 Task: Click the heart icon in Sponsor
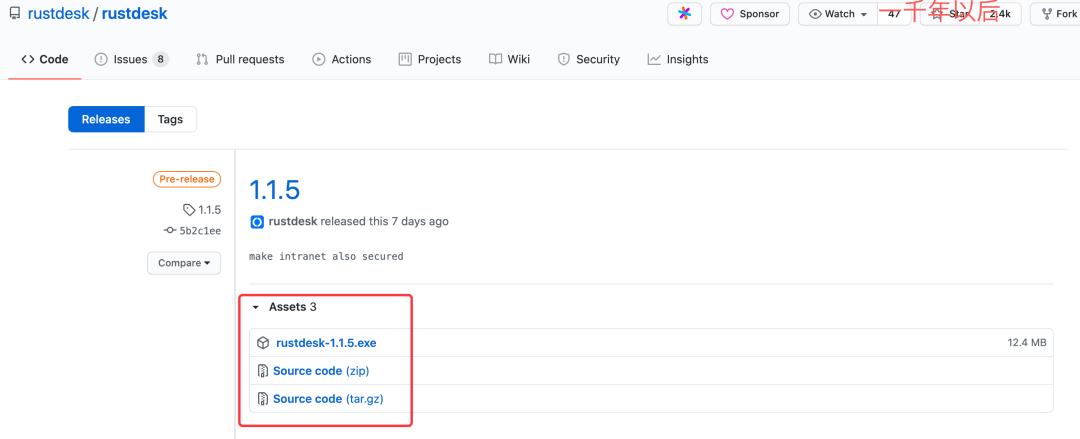click(727, 14)
